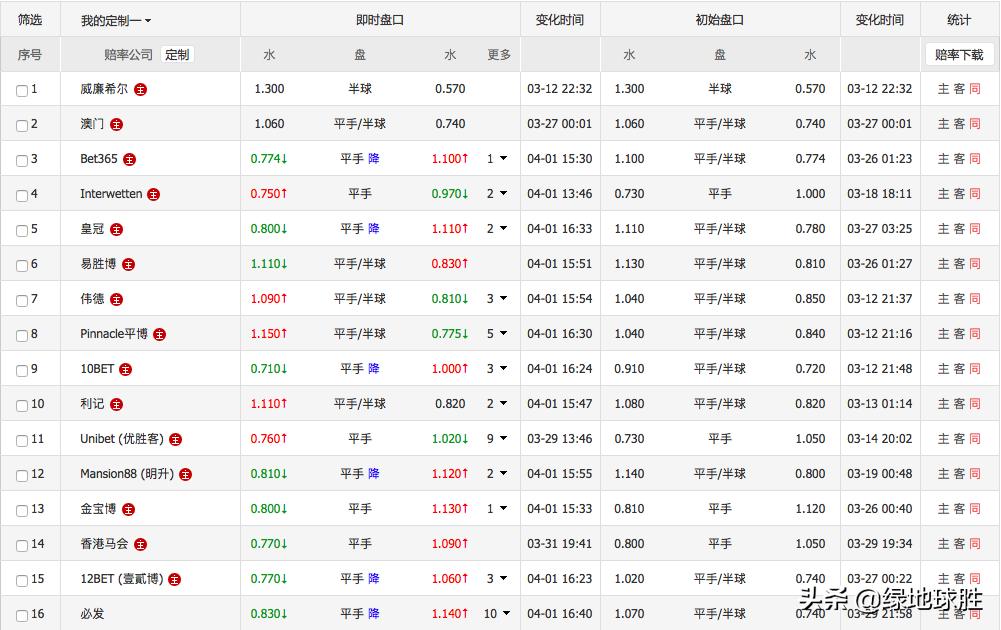Click 1.150↑ odds in Pinnacle平博 row
The height and width of the screenshot is (630, 1001).
[269, 334]
